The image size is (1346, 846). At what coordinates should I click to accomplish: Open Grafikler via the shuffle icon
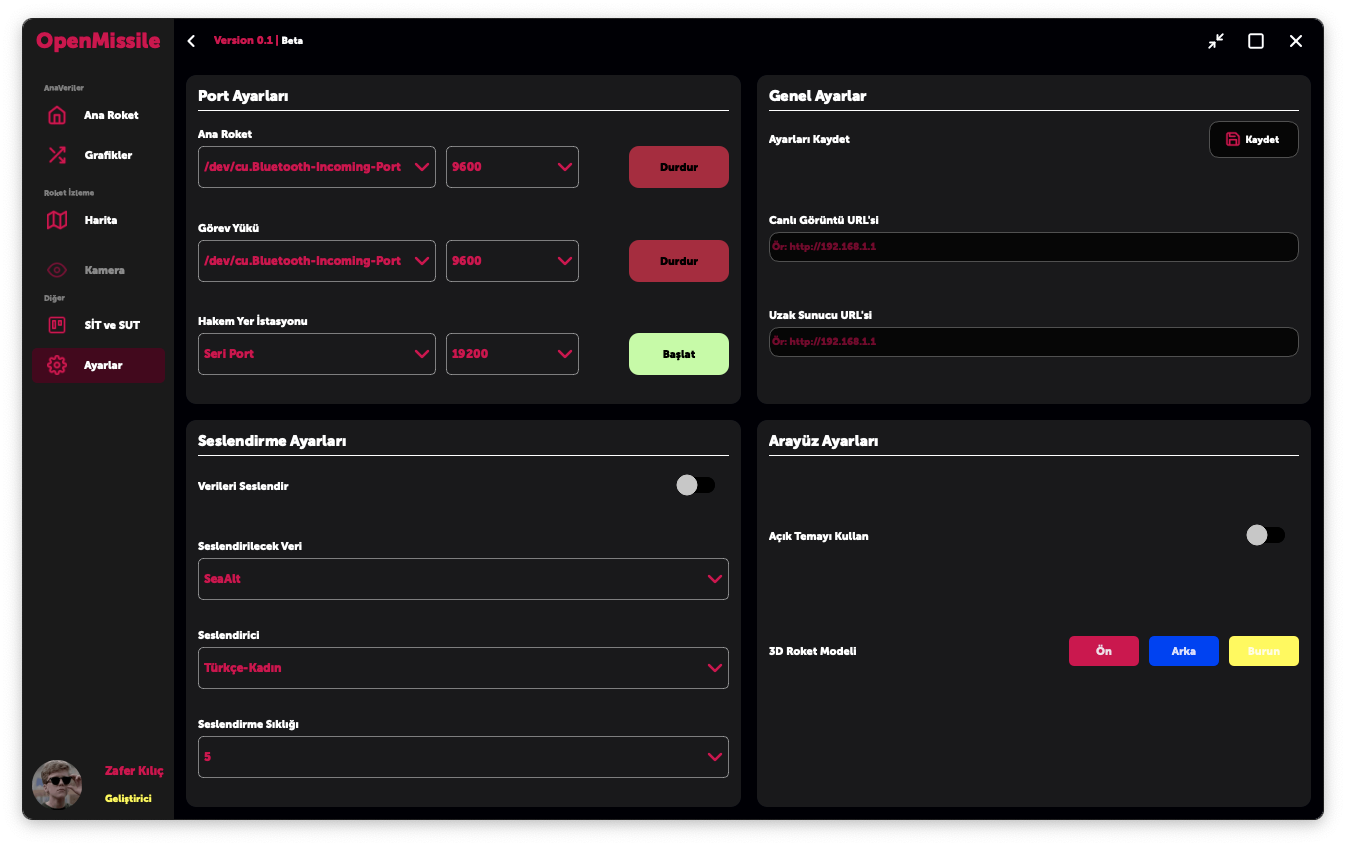(x=57, y=155)
